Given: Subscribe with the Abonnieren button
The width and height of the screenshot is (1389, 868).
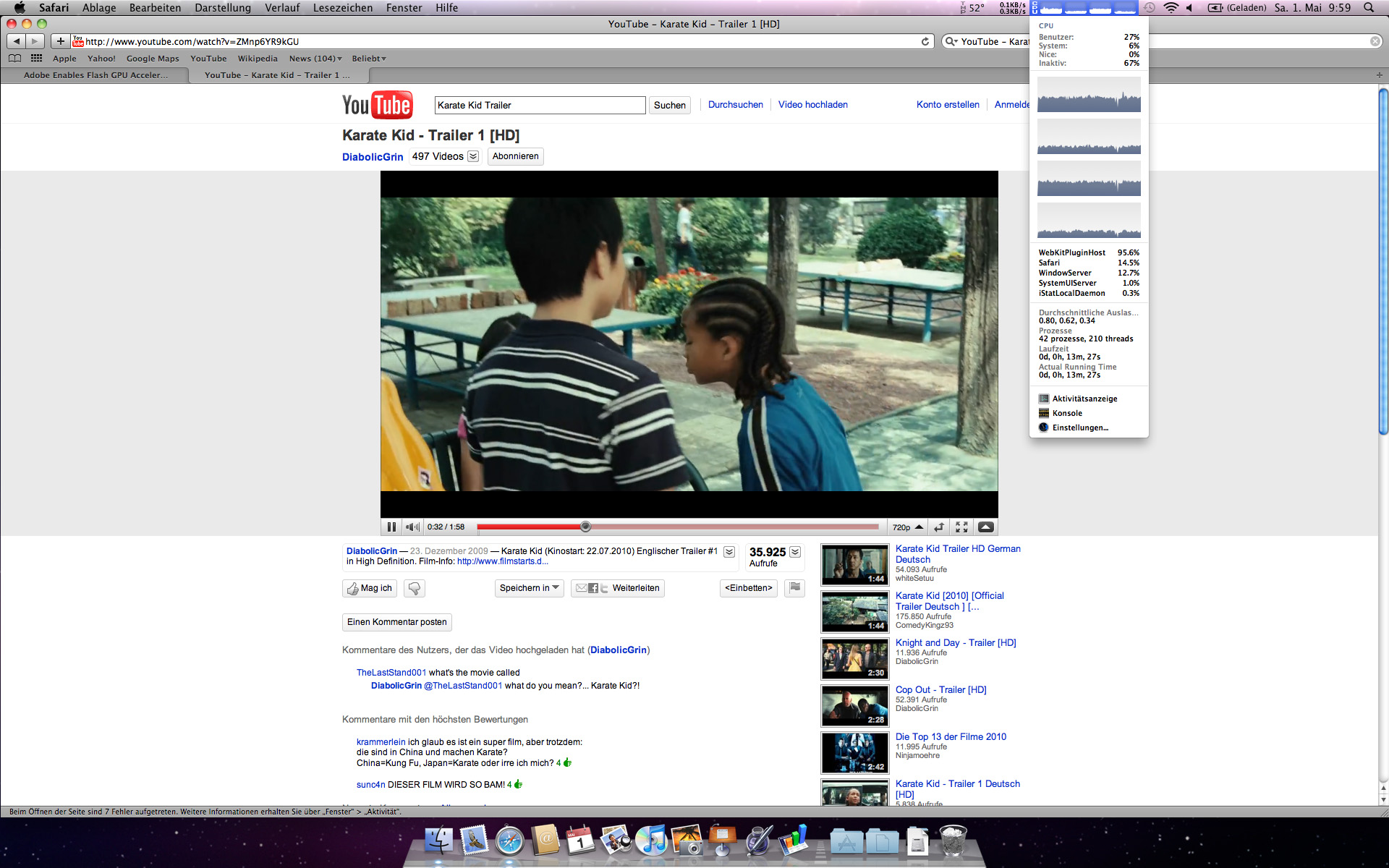Looking at the screenshot, I should pyautogui.click(x=516, y=156).
